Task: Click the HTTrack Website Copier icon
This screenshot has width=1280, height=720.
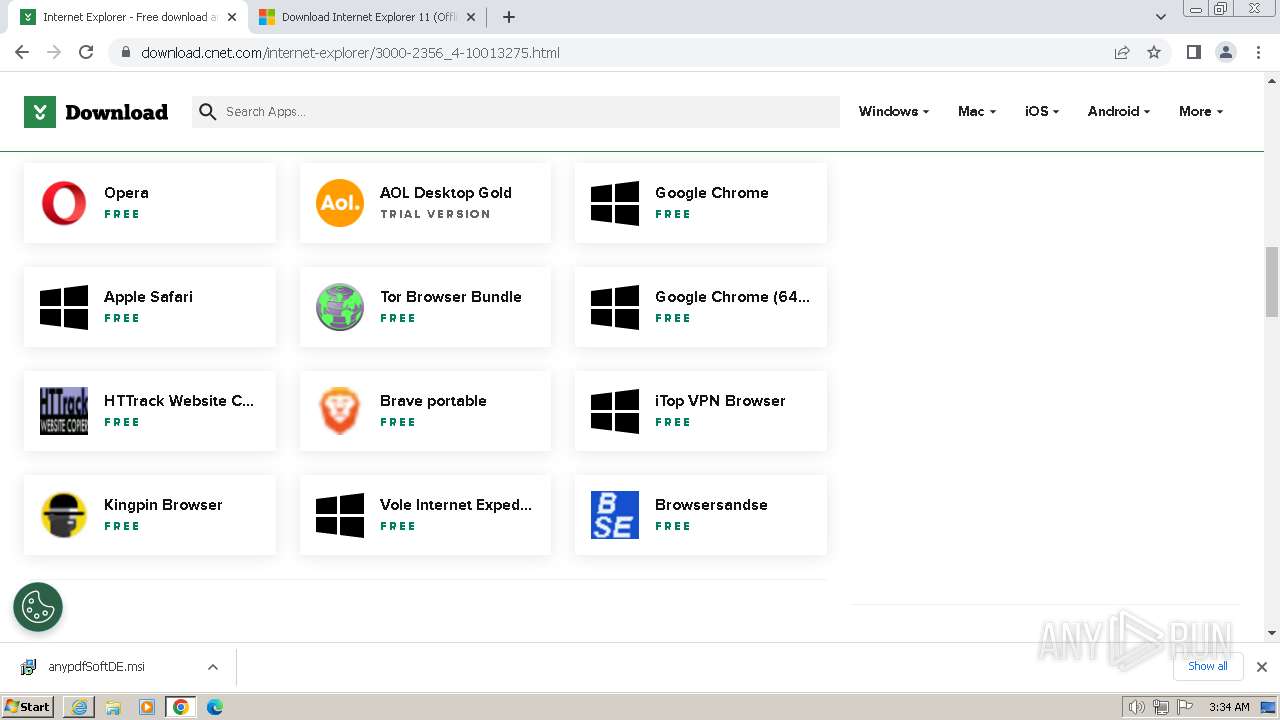Action: click(x=64, y=411)
